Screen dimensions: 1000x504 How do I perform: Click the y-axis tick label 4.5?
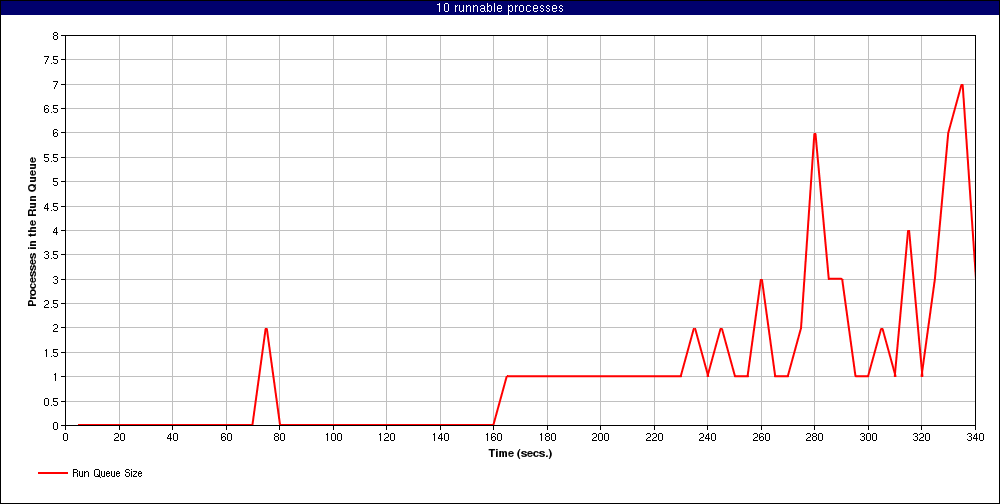point(52,206)
